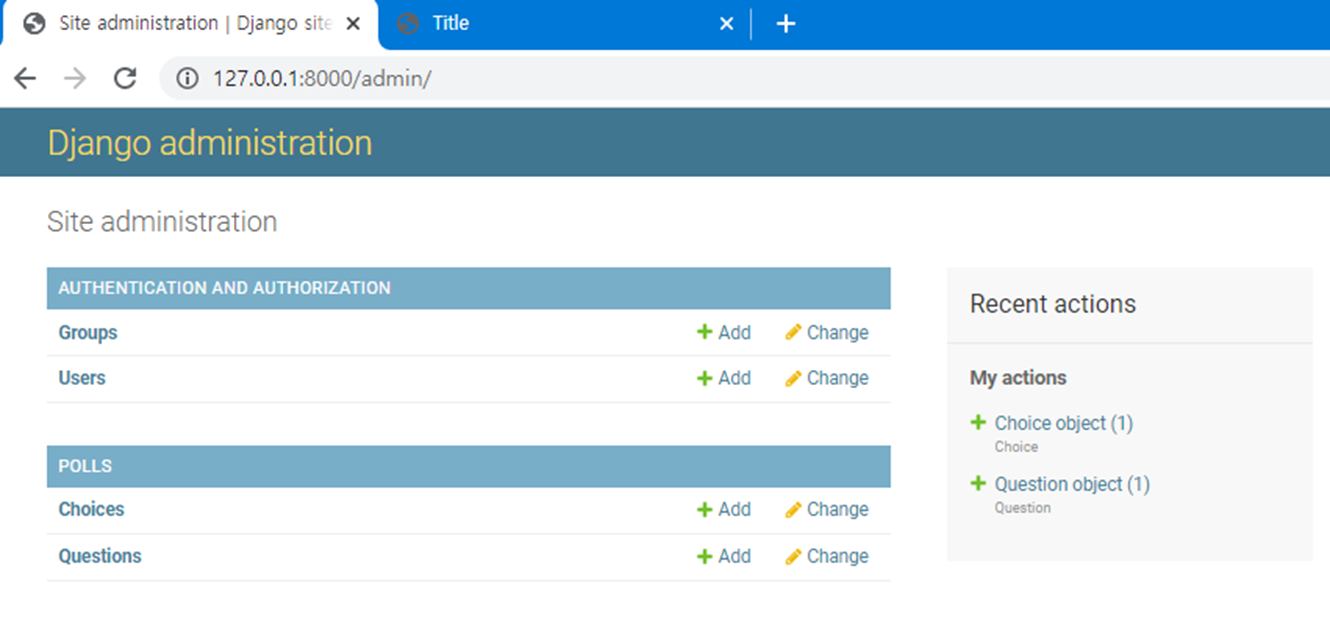Click the Site administration page heading
Screen dimensions: 1330x644
pos(162,221)
